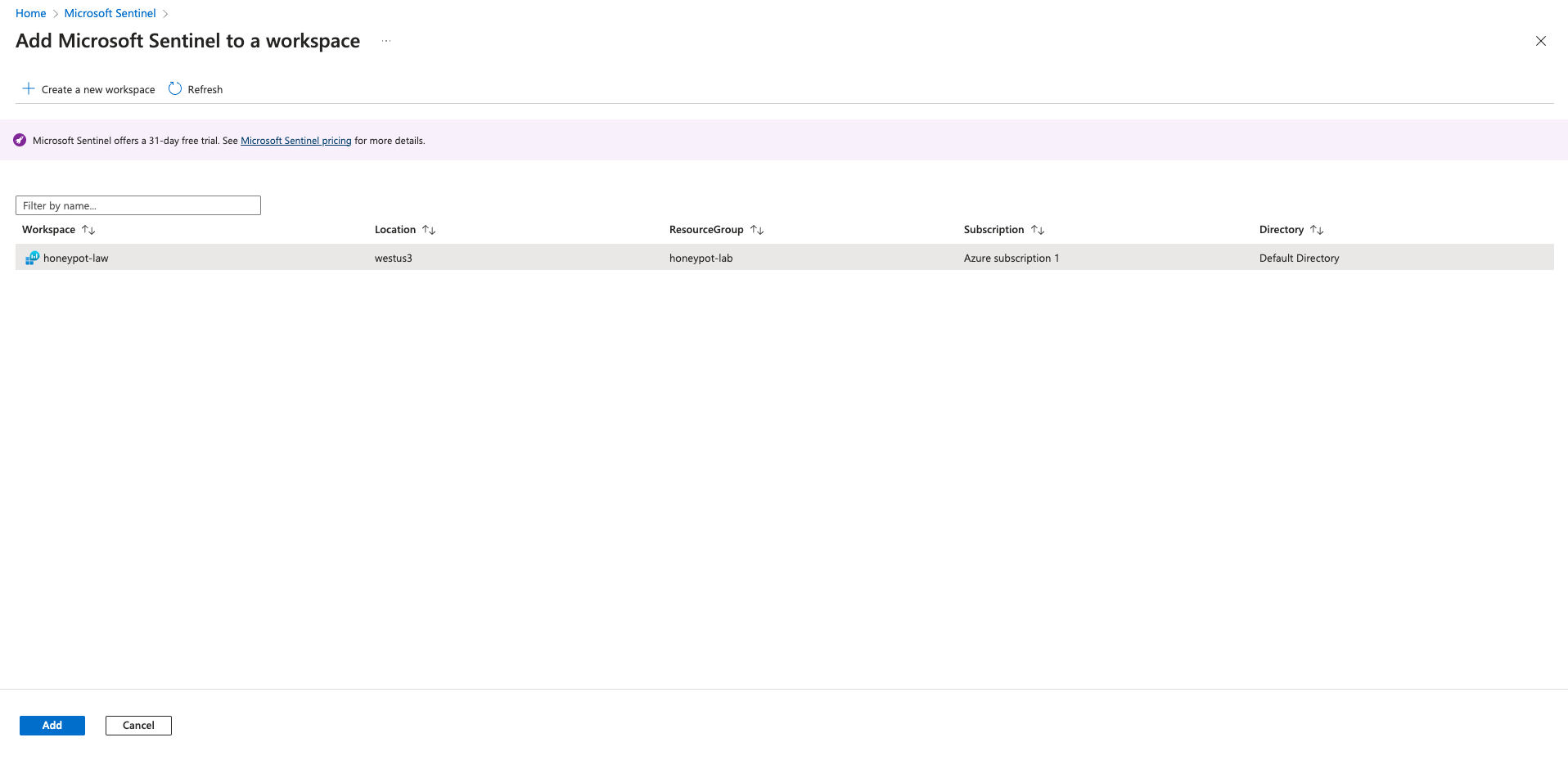Click the Refresh circular arrow icon
This screenshot has width=1568, height=760.
175,88
